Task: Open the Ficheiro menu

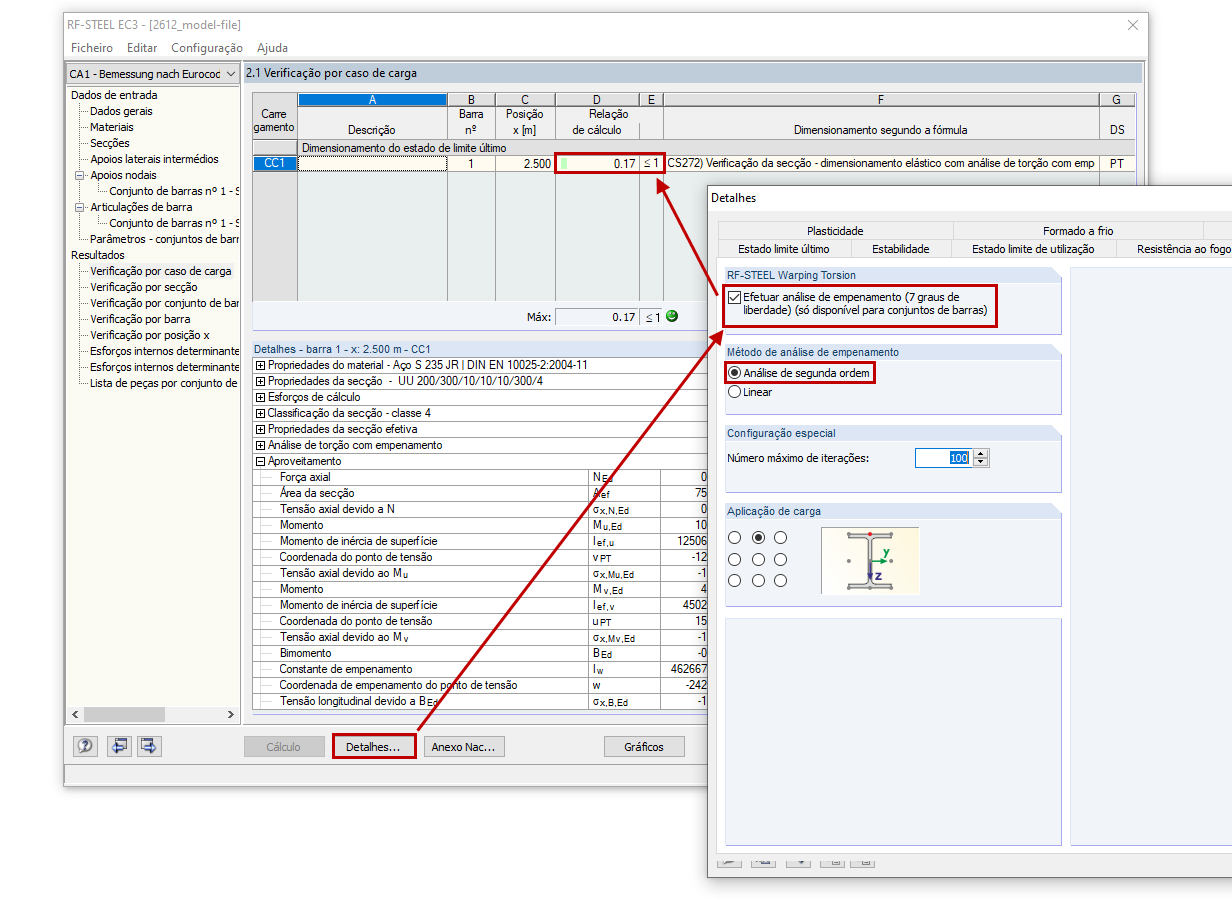Action: point(92,48)
